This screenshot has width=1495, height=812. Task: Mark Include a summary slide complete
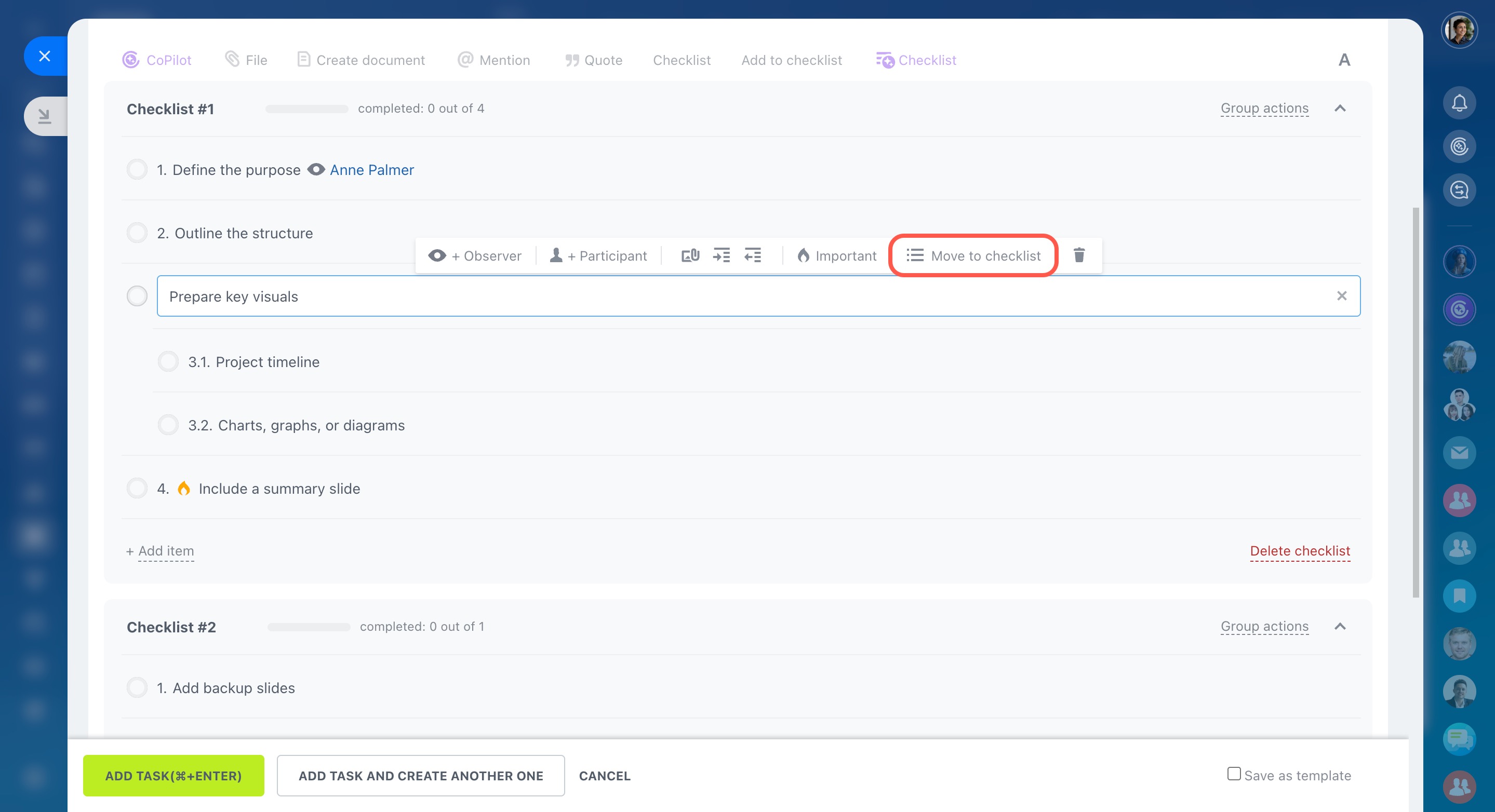pos(137,489)
